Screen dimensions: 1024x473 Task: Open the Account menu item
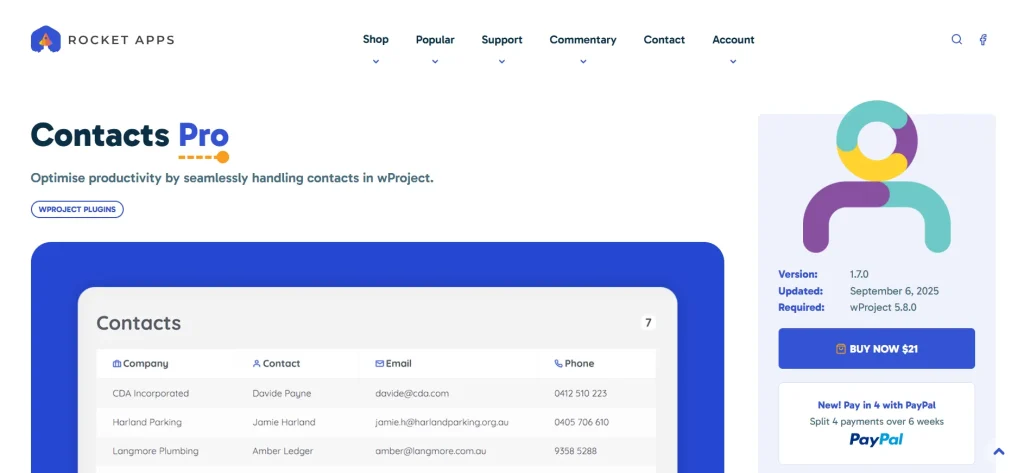(733, 40)
